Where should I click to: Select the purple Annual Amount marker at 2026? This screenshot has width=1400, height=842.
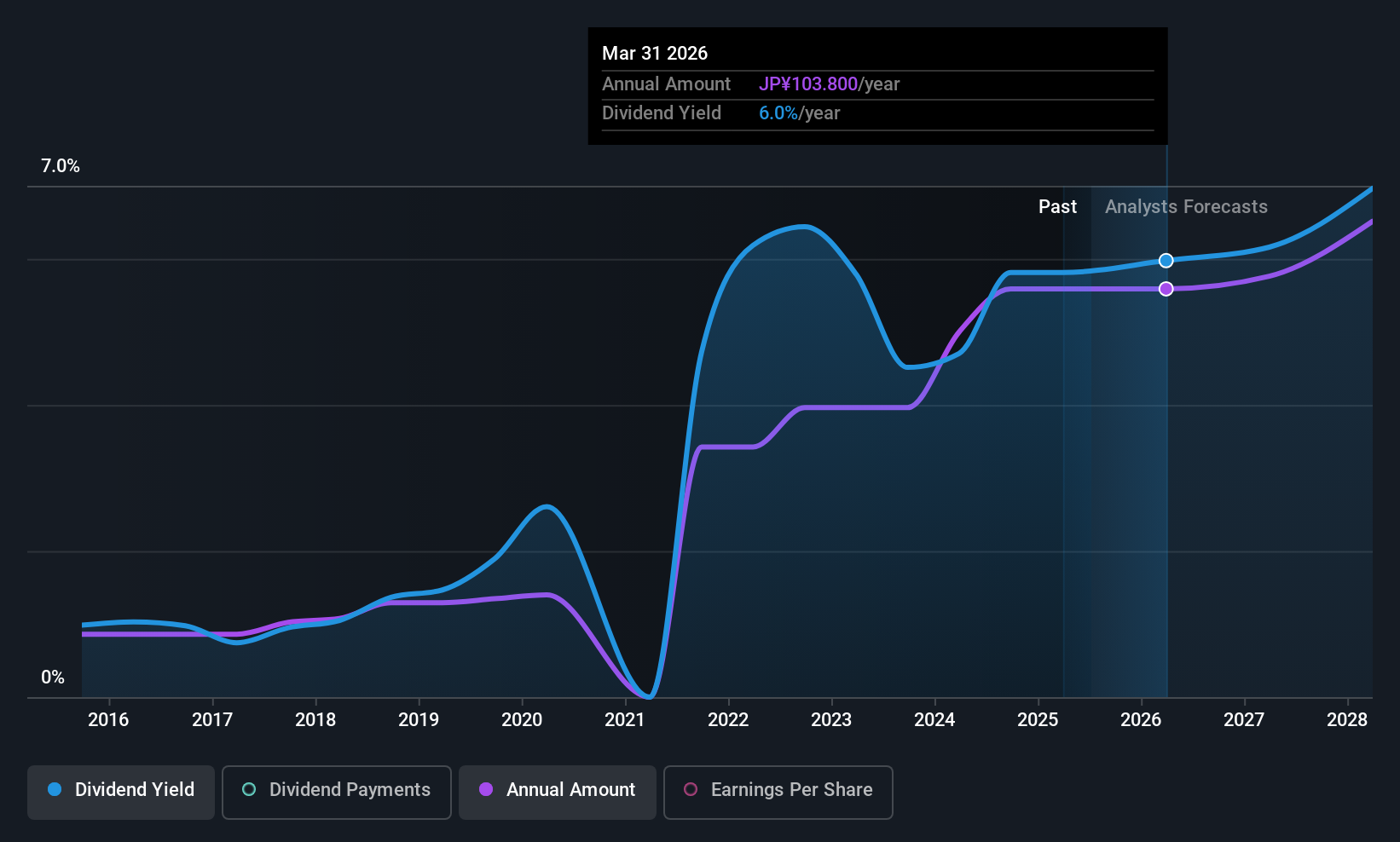1166,289
